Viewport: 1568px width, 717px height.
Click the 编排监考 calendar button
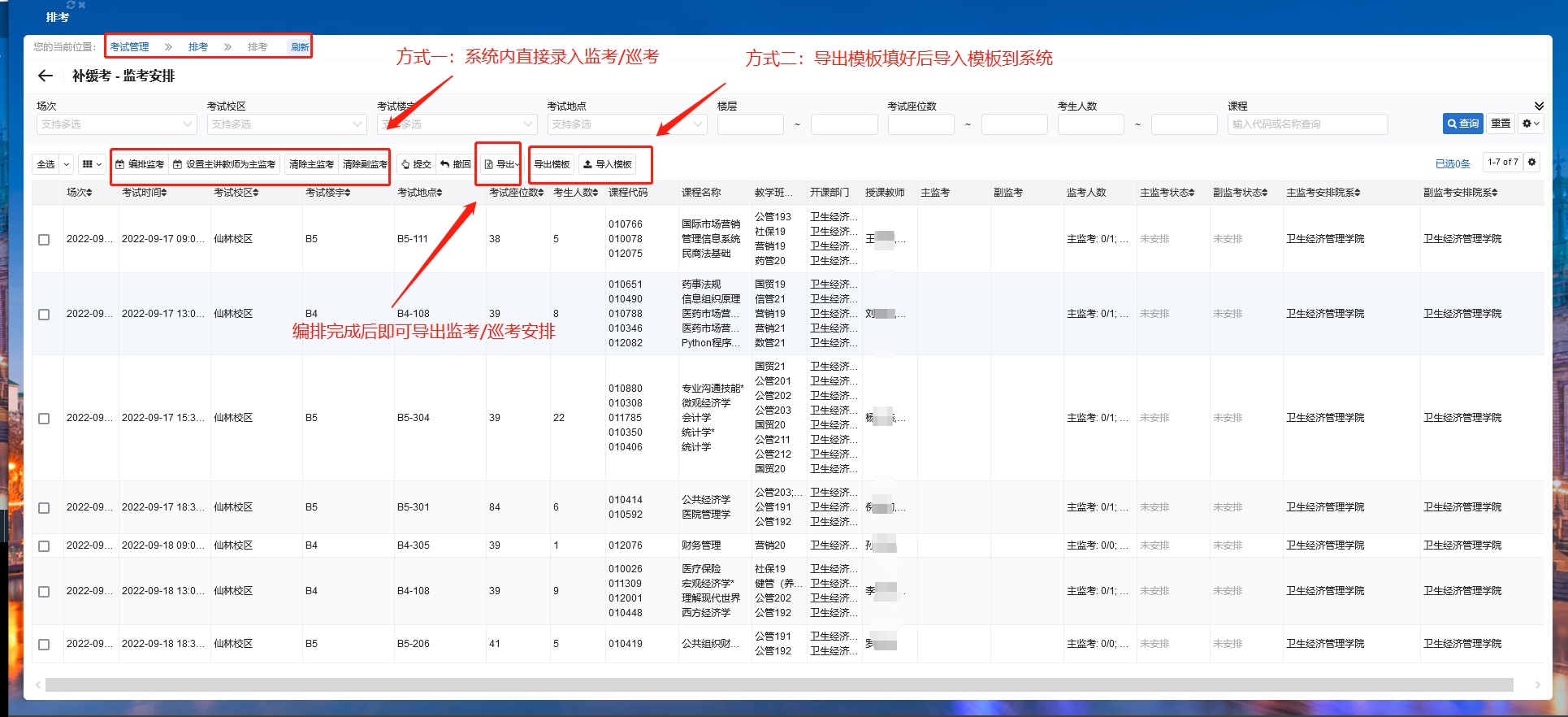click(x=140, y=164)
